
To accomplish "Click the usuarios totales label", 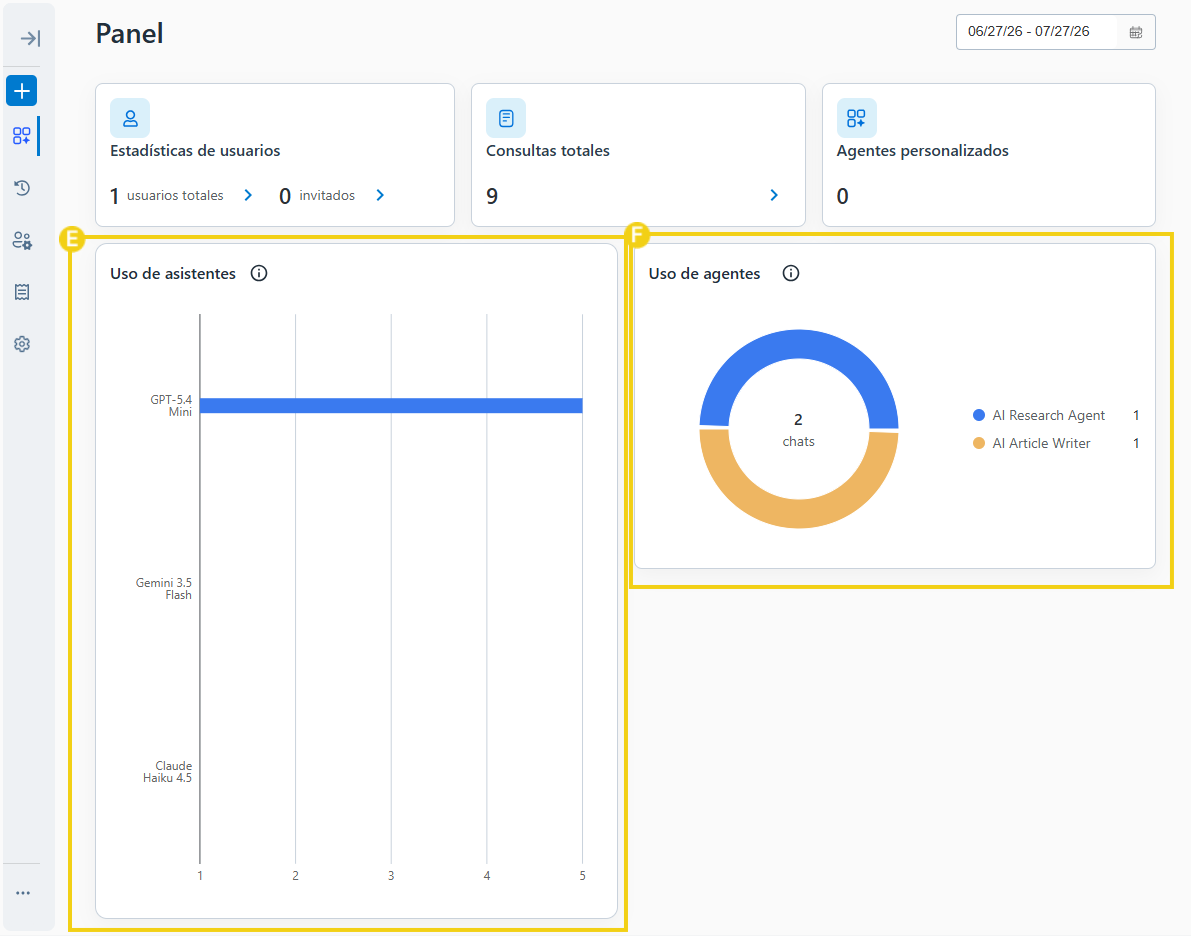I will (x=175, y=196).
